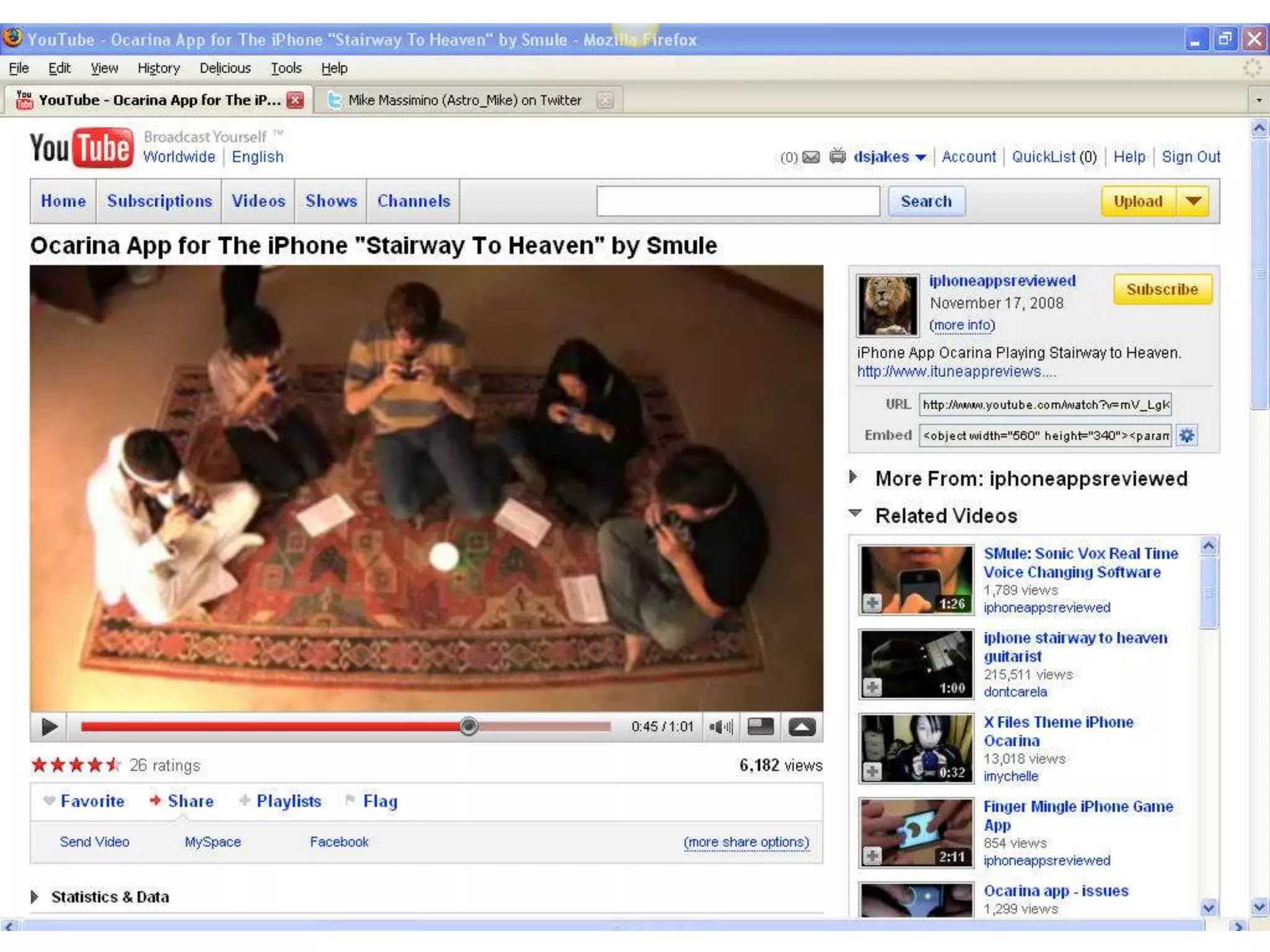1270x952 pixels.
Task: Open more share options link
Action: tap(746, 842)
